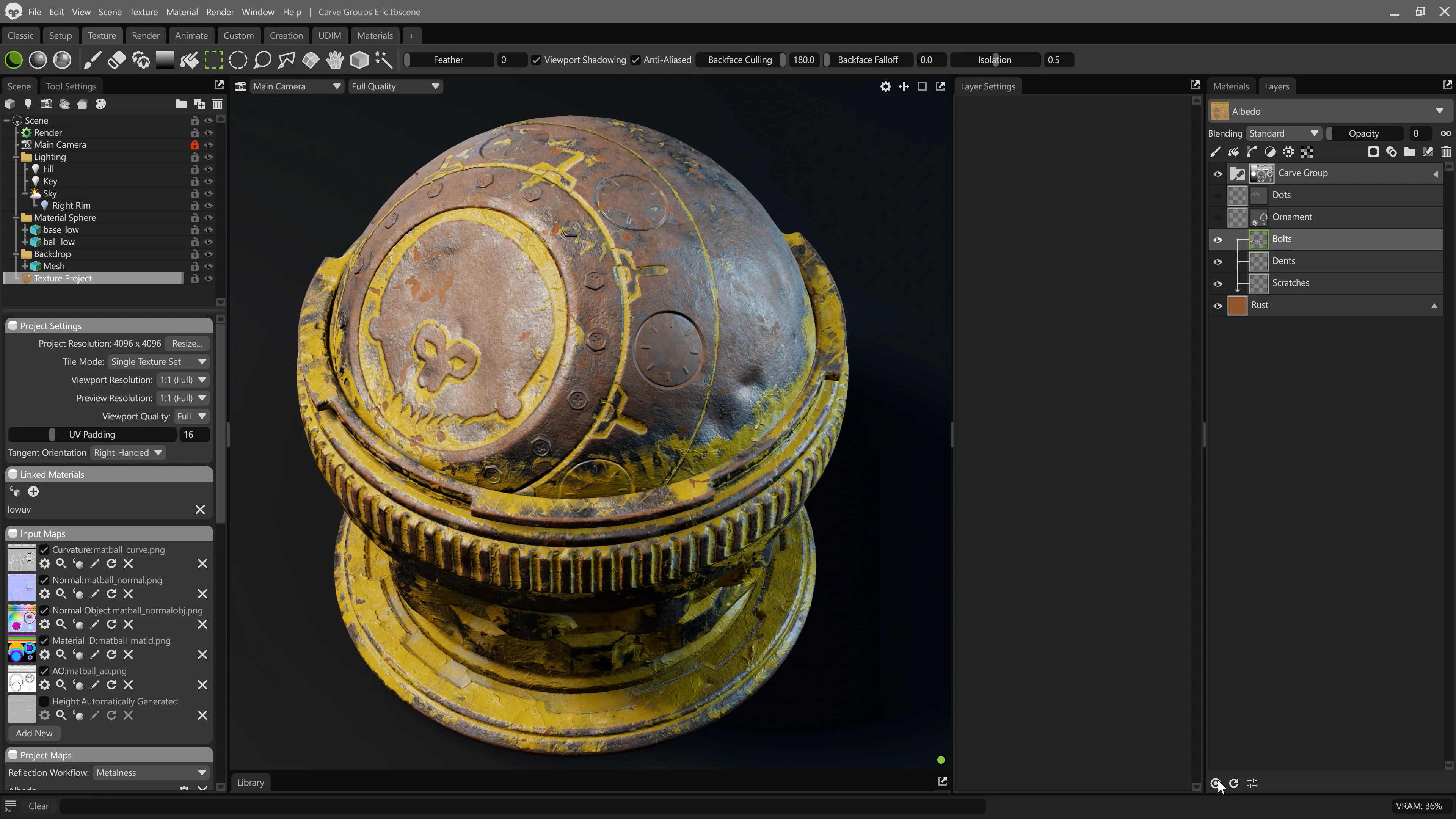Refresh Curvature input map
This screenshot has height=819, width=1456.
pos(111,563)
